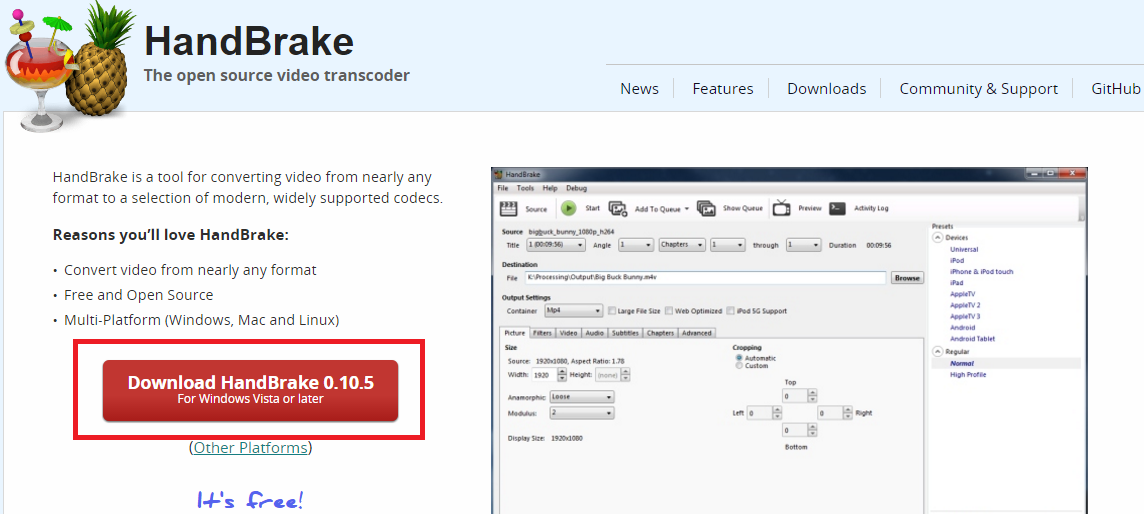Select the AppleTV 3 preset
1144x514 pixels.
coord(965,316)
